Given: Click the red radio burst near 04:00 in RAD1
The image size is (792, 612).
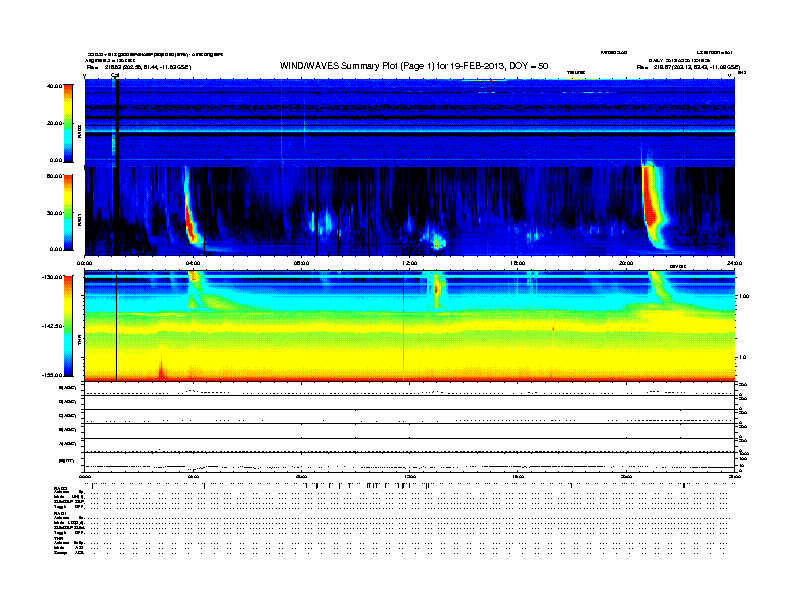Looking at the screenshot, I should (x=190, y=220).
